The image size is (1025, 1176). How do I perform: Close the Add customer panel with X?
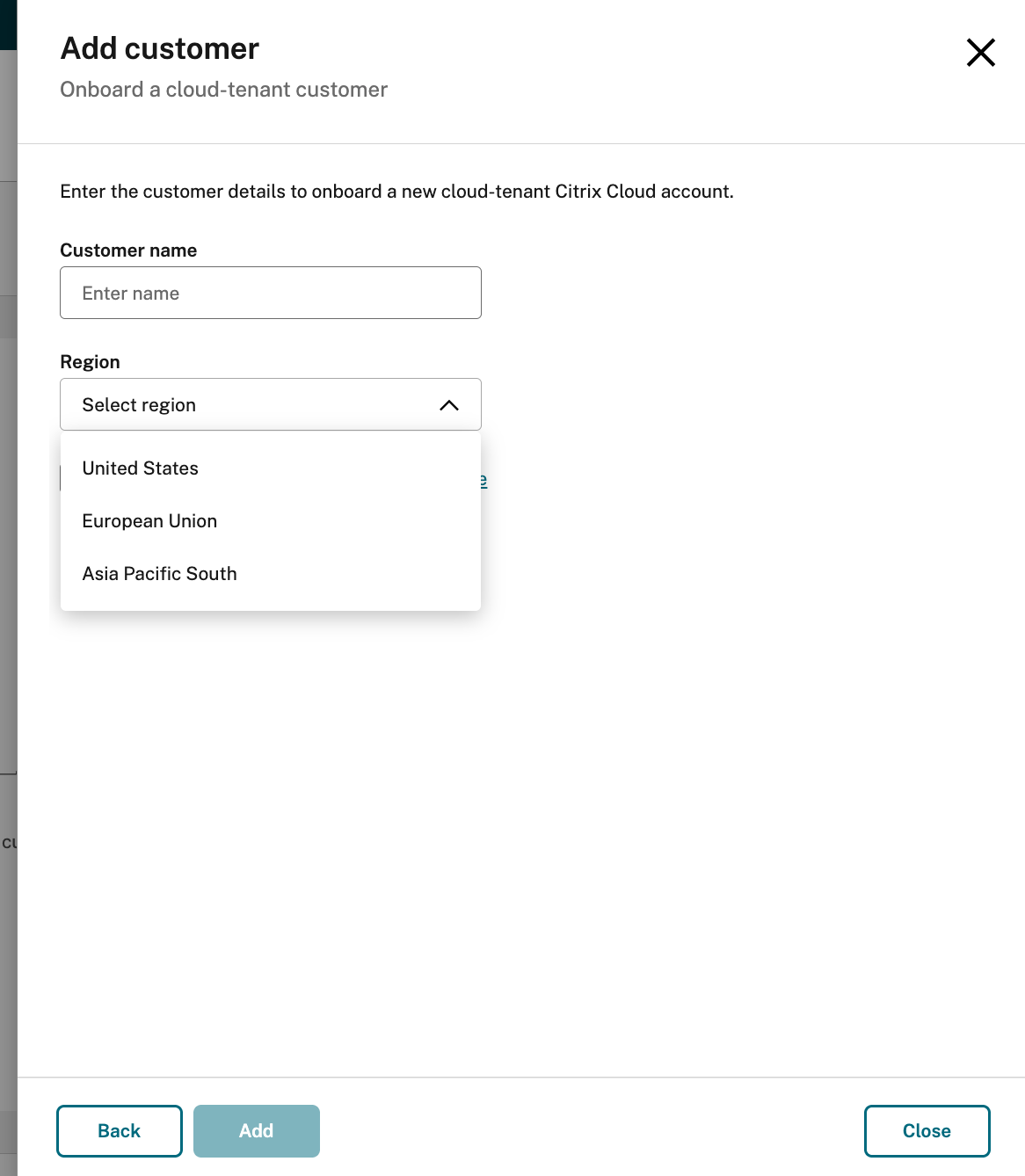[980, 53]
